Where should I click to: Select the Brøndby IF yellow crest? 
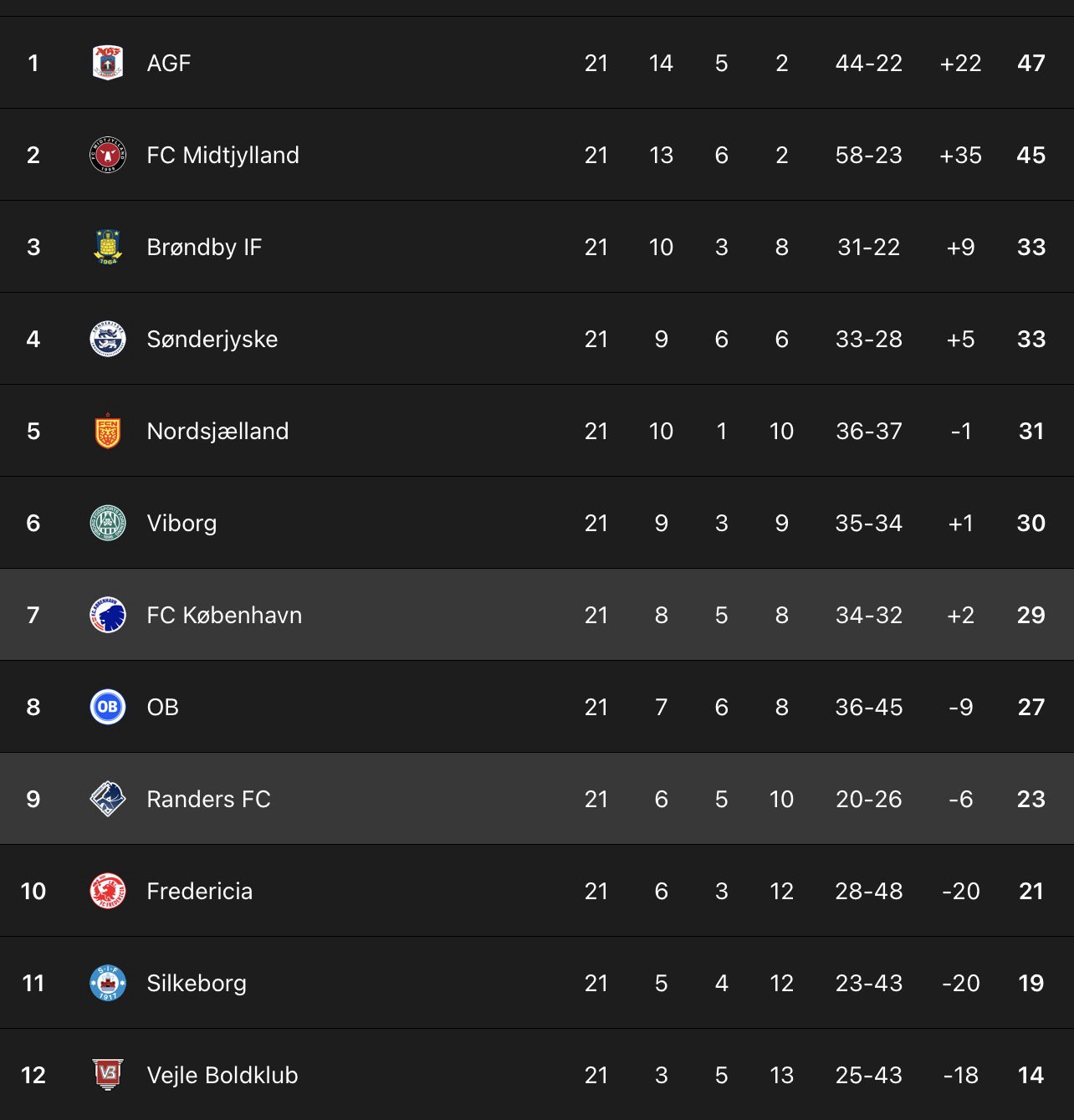[x=108, y=247]
